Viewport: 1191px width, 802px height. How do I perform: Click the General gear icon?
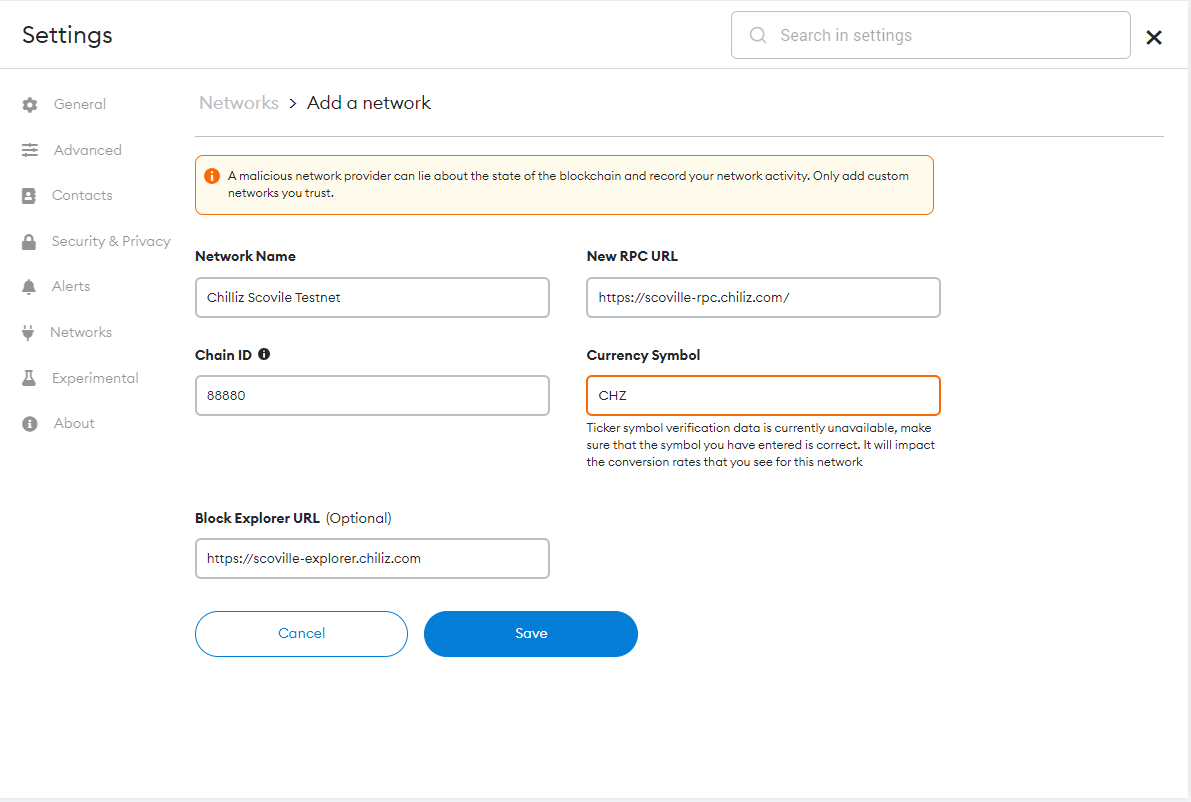pyautogui.click(x=30, y=105)
